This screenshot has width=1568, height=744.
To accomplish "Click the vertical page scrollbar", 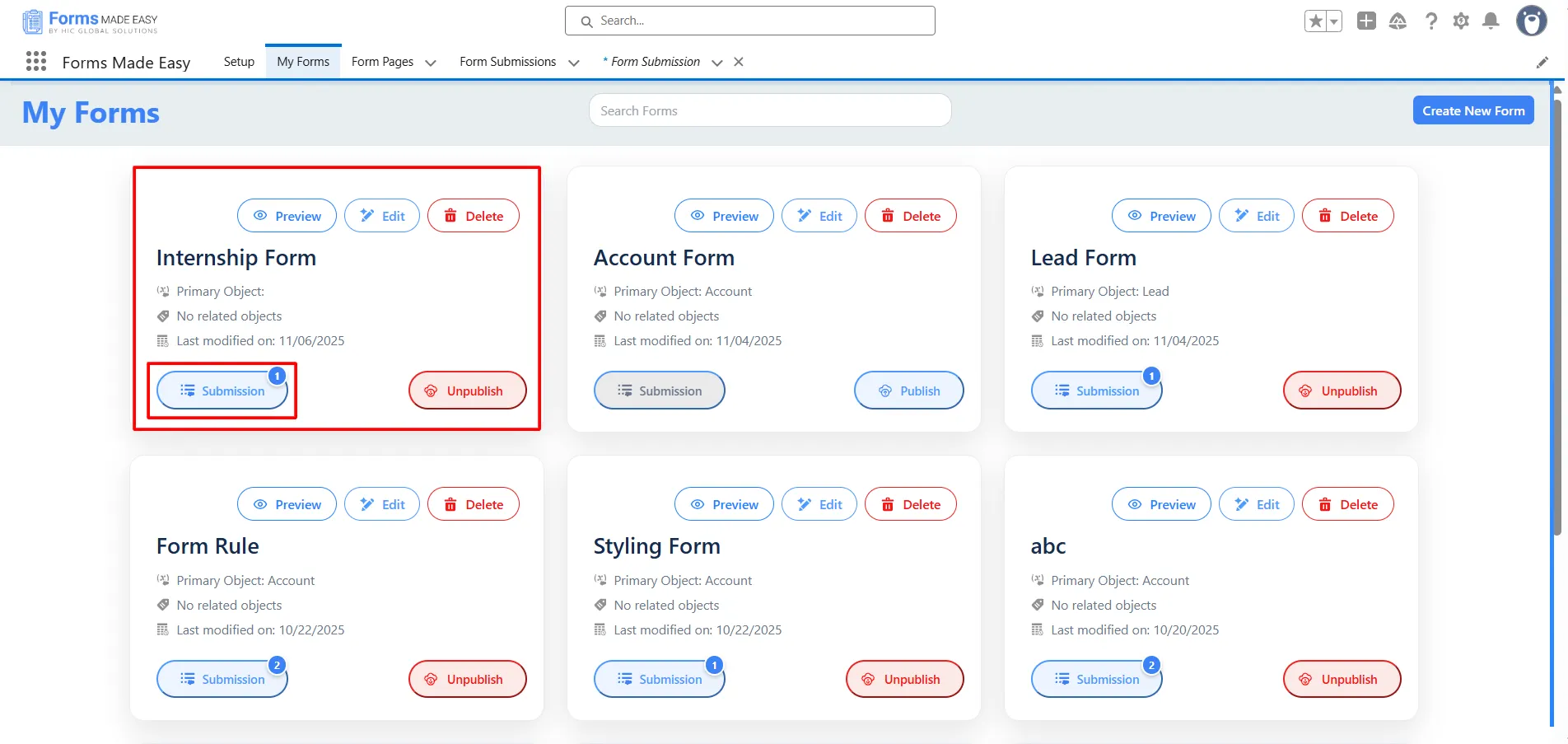I will (x=1556, y=330).
